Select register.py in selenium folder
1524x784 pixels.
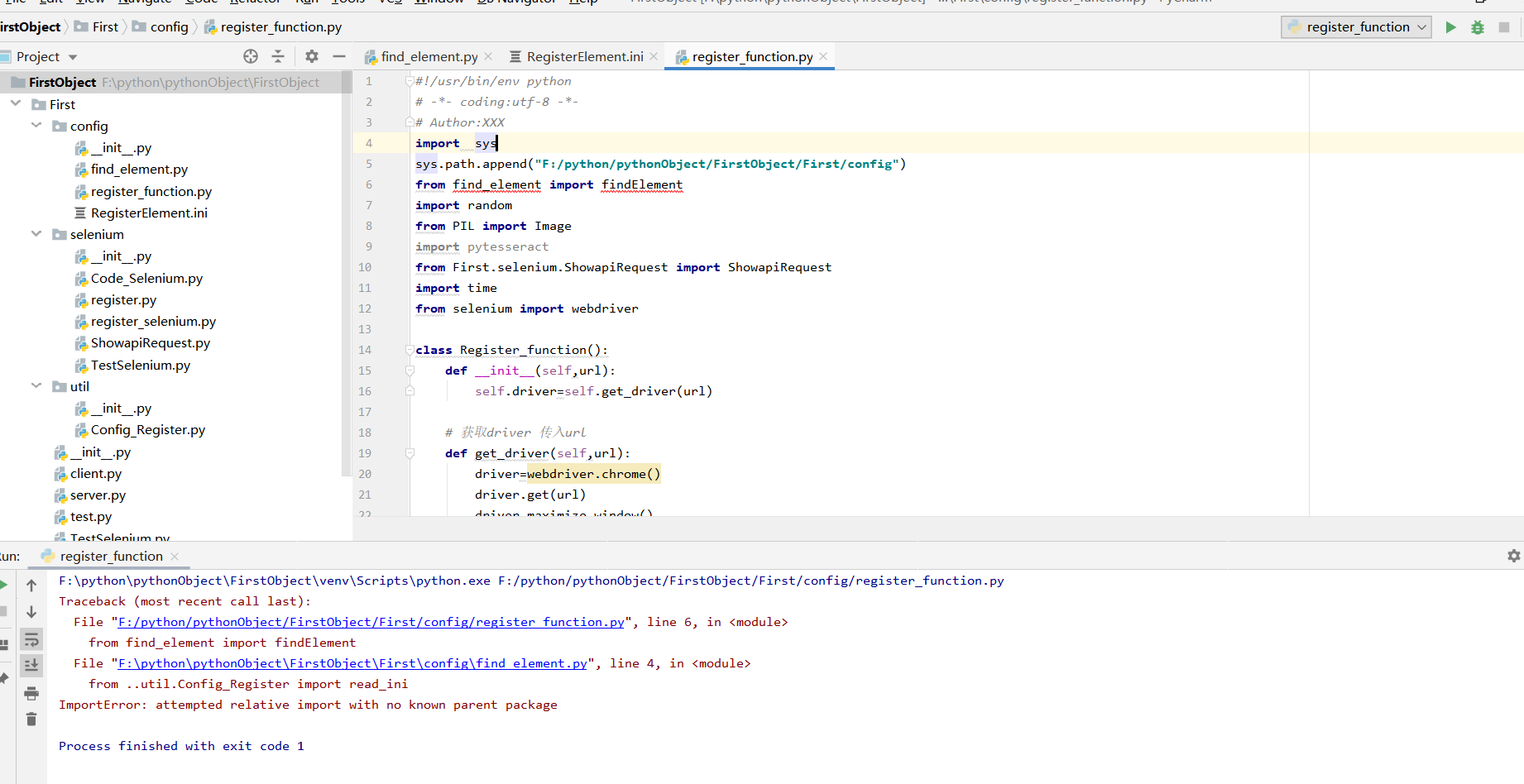click(x=123, y=299)
